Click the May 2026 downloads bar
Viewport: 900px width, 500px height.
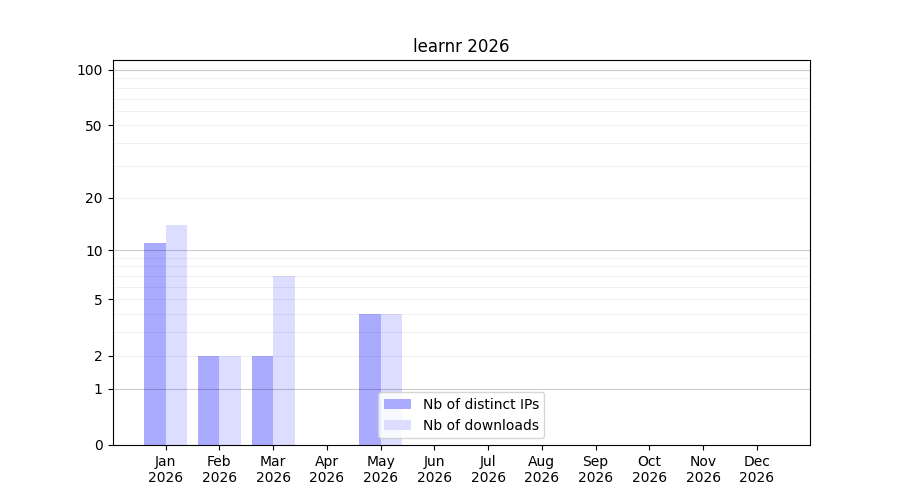[x=391, y=379]
